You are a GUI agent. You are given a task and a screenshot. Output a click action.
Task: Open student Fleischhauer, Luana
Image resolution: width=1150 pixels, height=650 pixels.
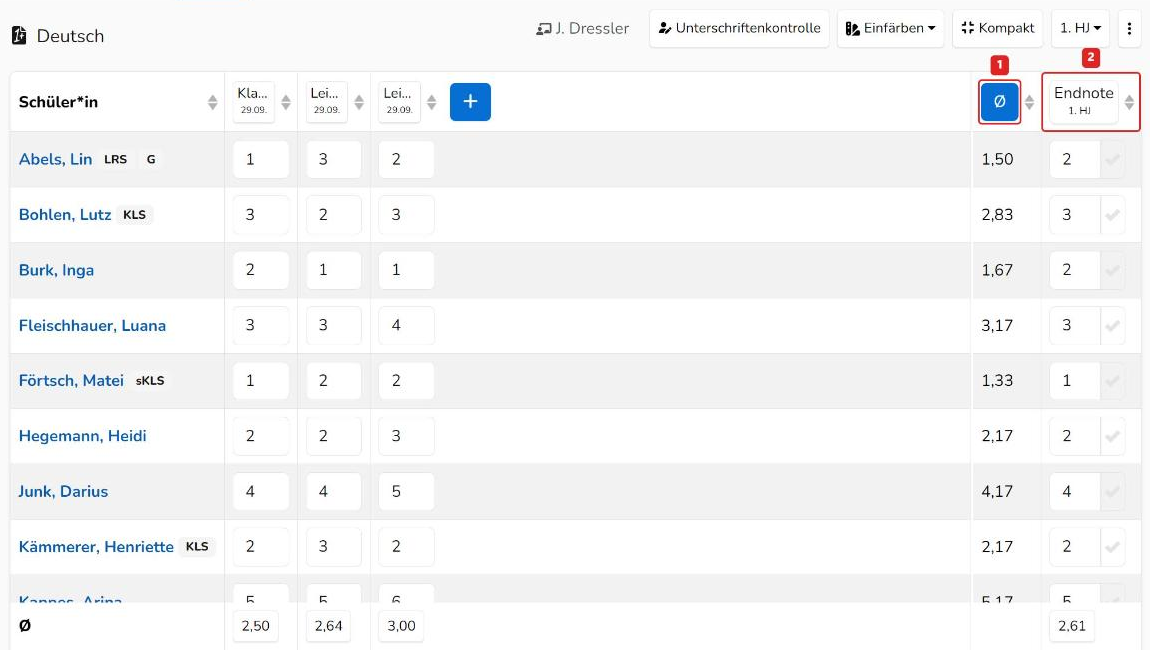[x=92, y=325]
